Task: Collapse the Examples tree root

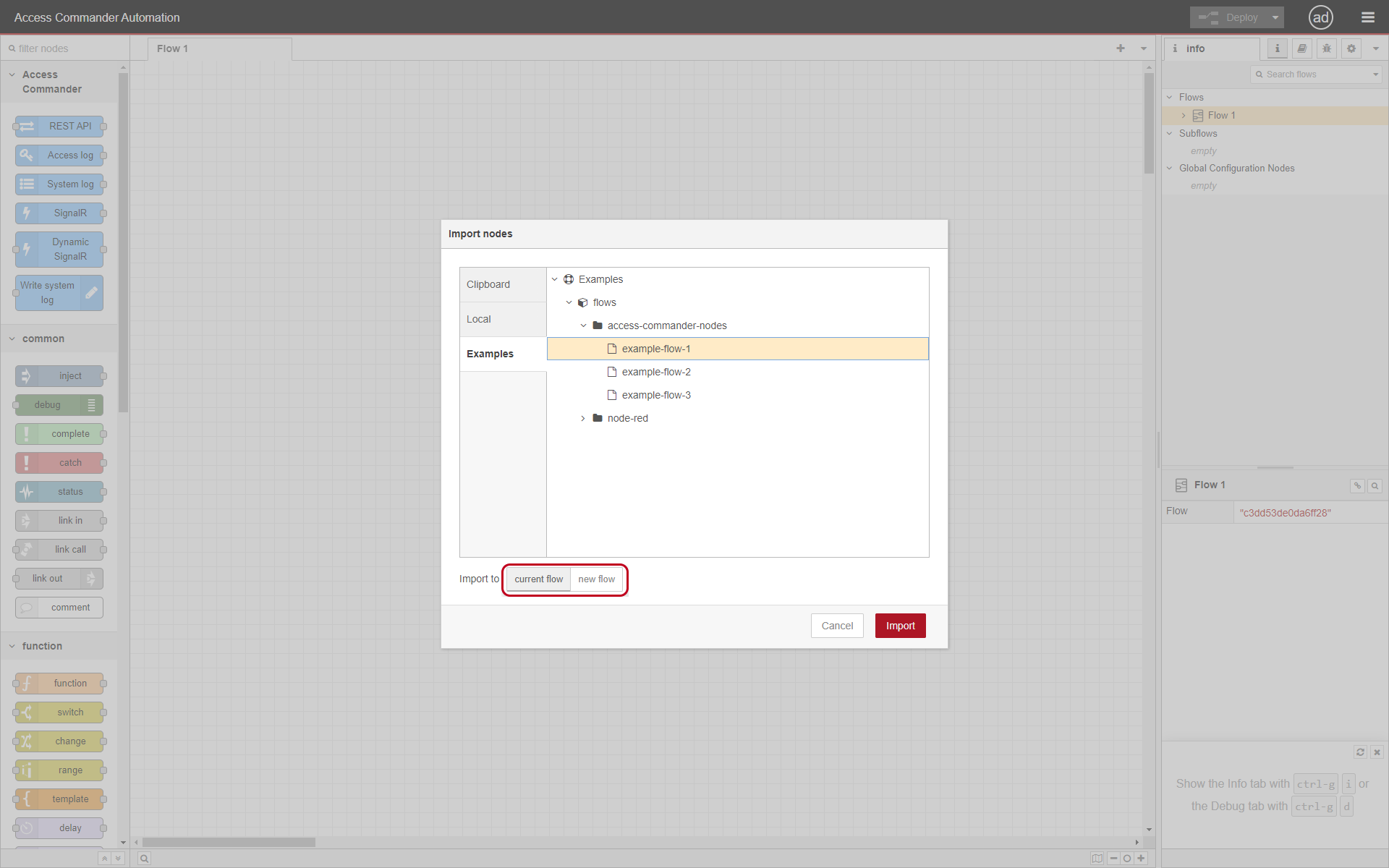Action: (x=555, y=279)
